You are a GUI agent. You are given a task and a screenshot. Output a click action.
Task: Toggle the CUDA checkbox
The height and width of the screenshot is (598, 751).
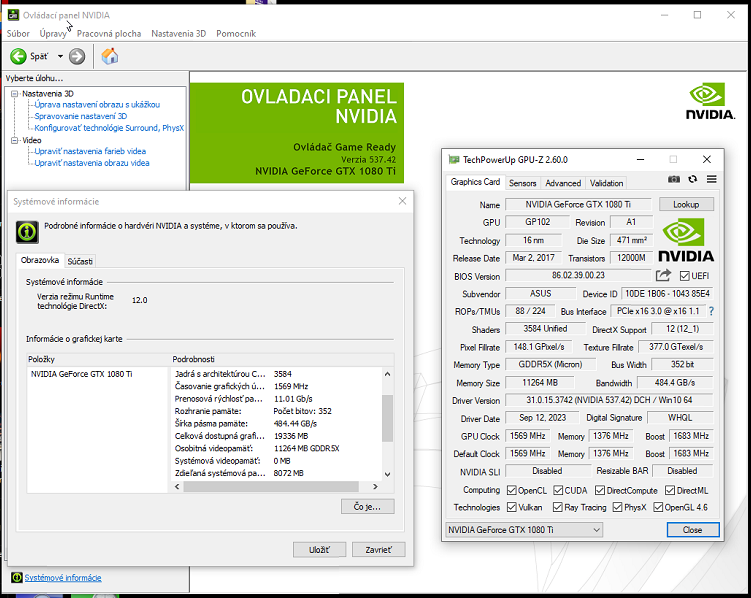[558, 490]
